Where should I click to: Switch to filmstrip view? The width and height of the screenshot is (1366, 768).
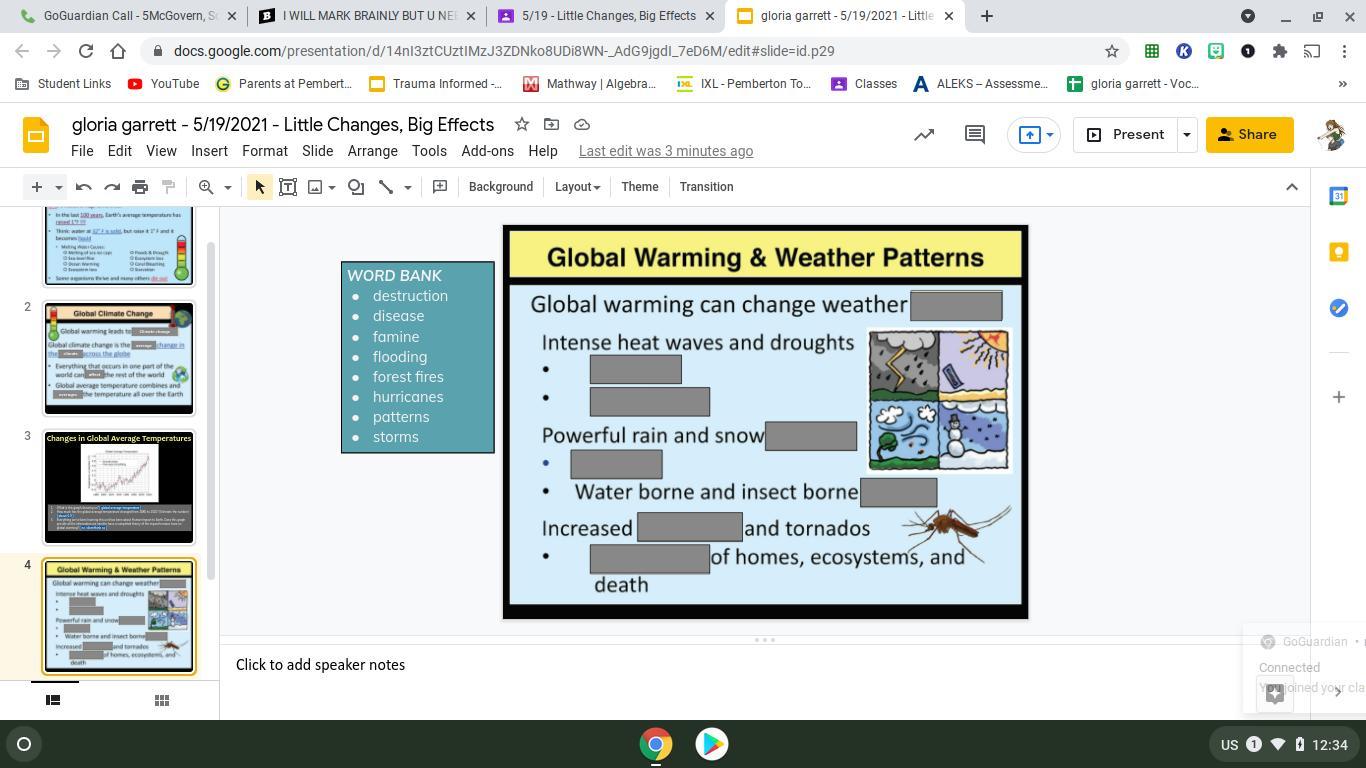[53, 700]
